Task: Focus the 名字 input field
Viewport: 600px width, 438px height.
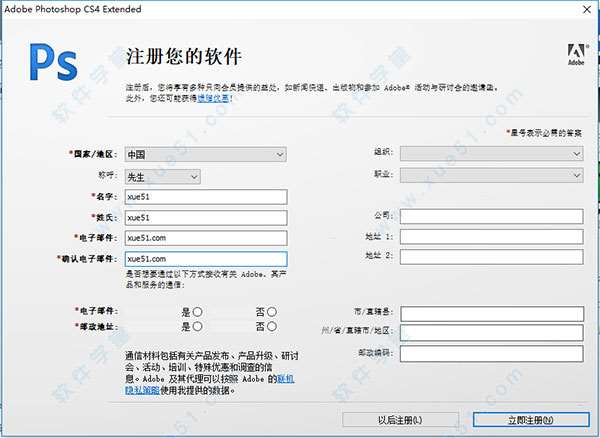Action: click(x=206, y=197)
